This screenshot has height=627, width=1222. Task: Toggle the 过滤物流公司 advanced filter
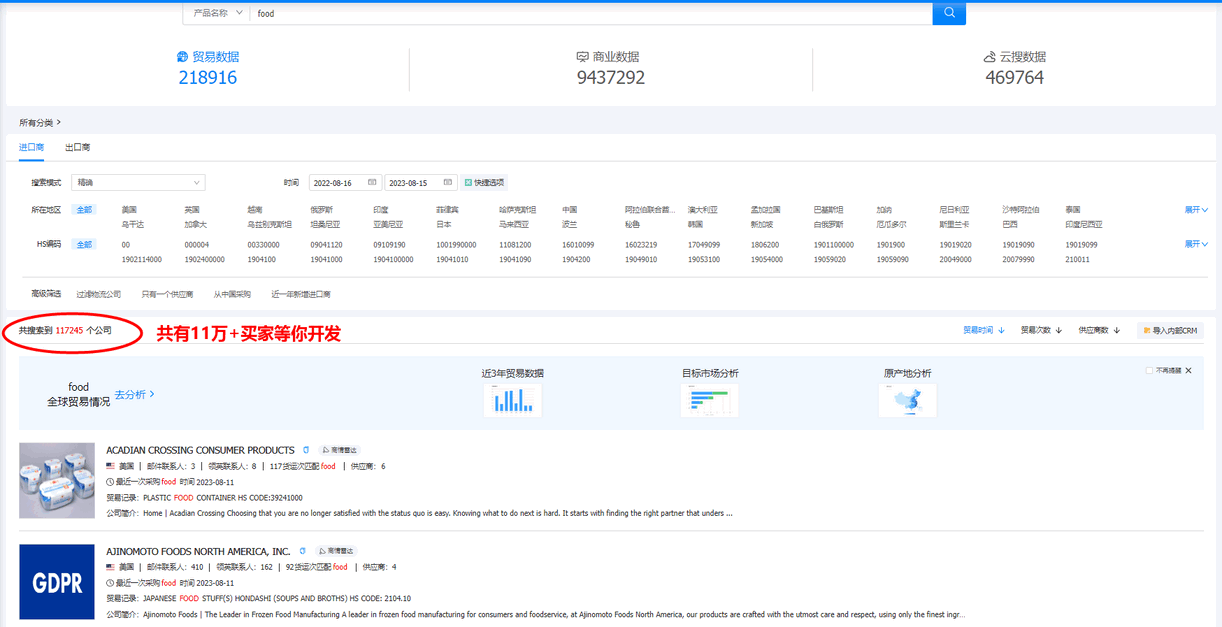click(98, 295)
